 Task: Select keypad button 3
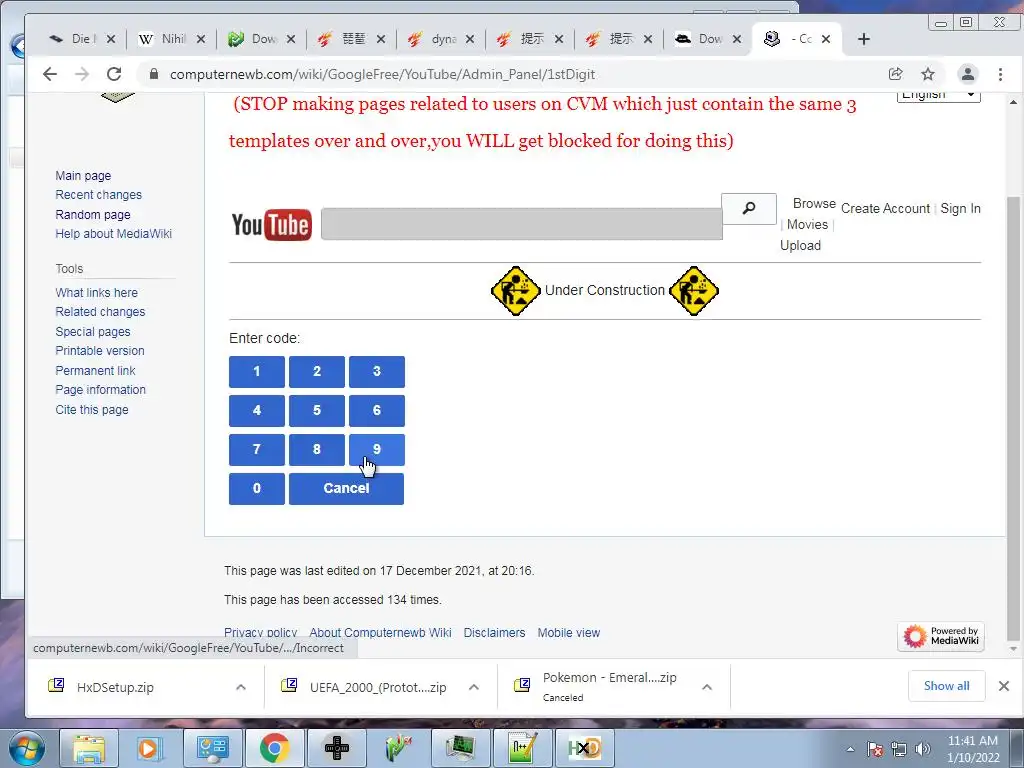coord(377,372)
